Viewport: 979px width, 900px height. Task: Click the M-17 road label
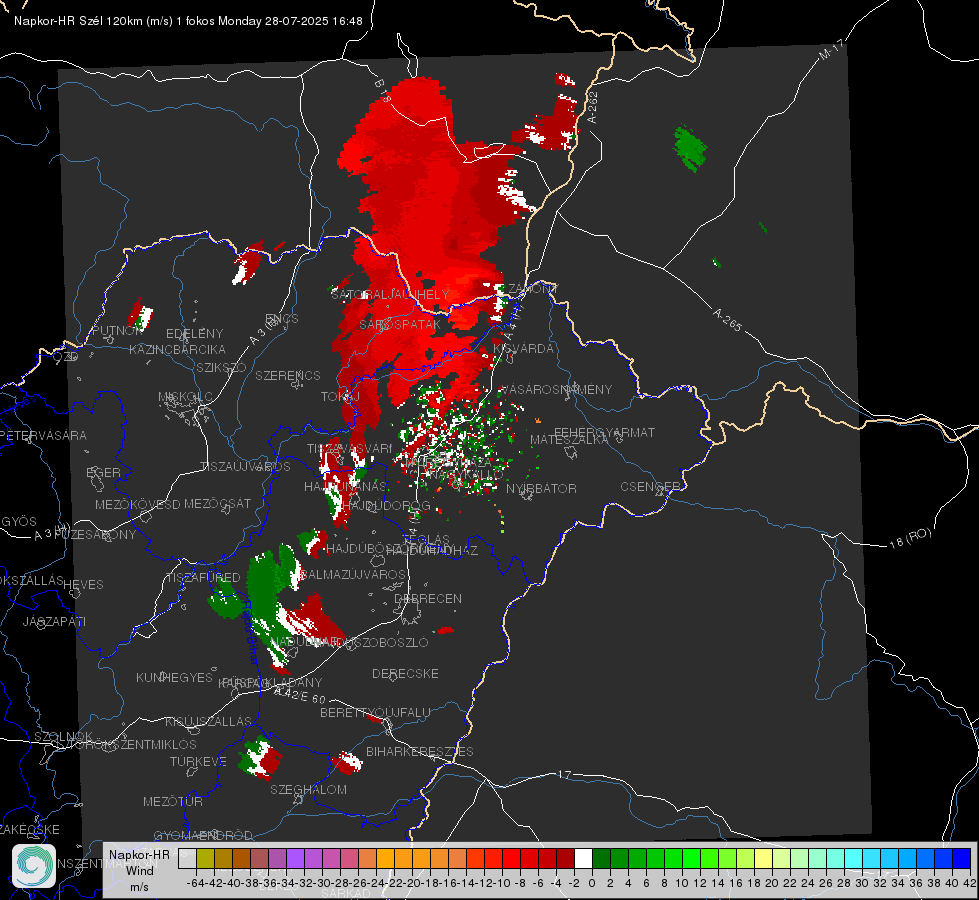pos(831,50)
